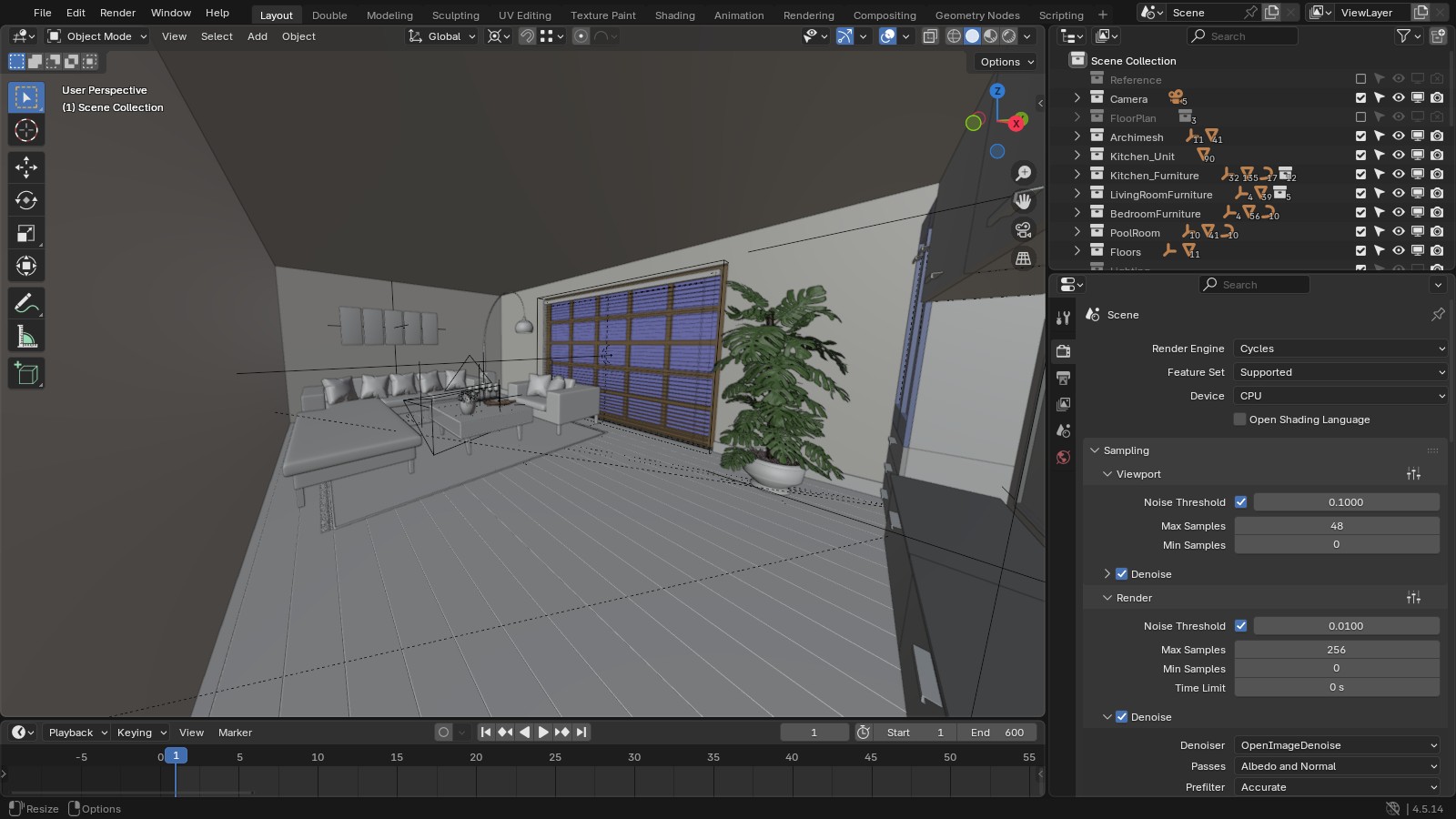Image resolution: width=1456 pixels, height=819 pixels.
Task: Switch perspective/orthographic grid gizmo
Action: click(x=1024, y=258)
